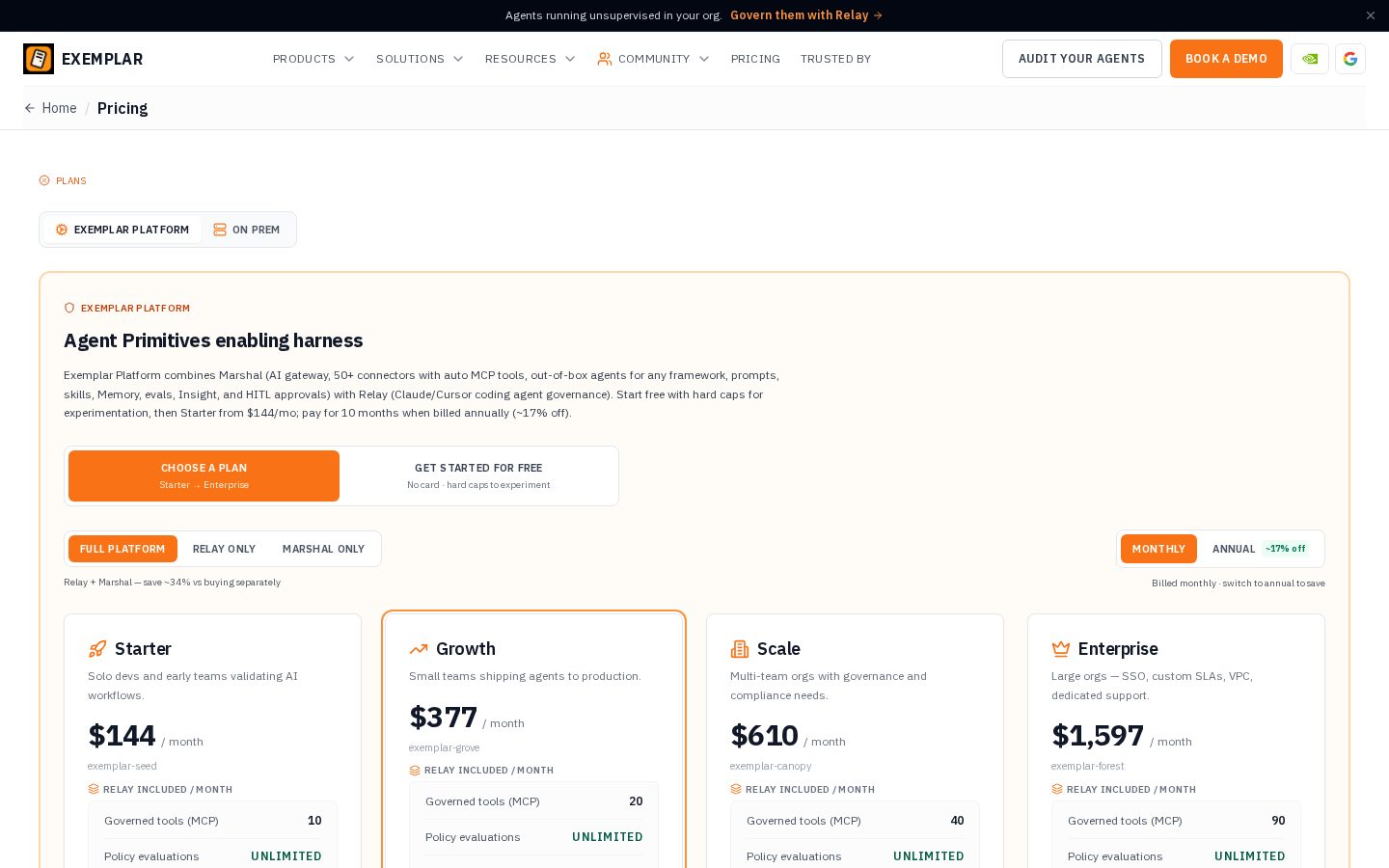Viewport: 1389px width, 868px height.
Task: Open the Solutions menu
Action: [x=420, y=59]
